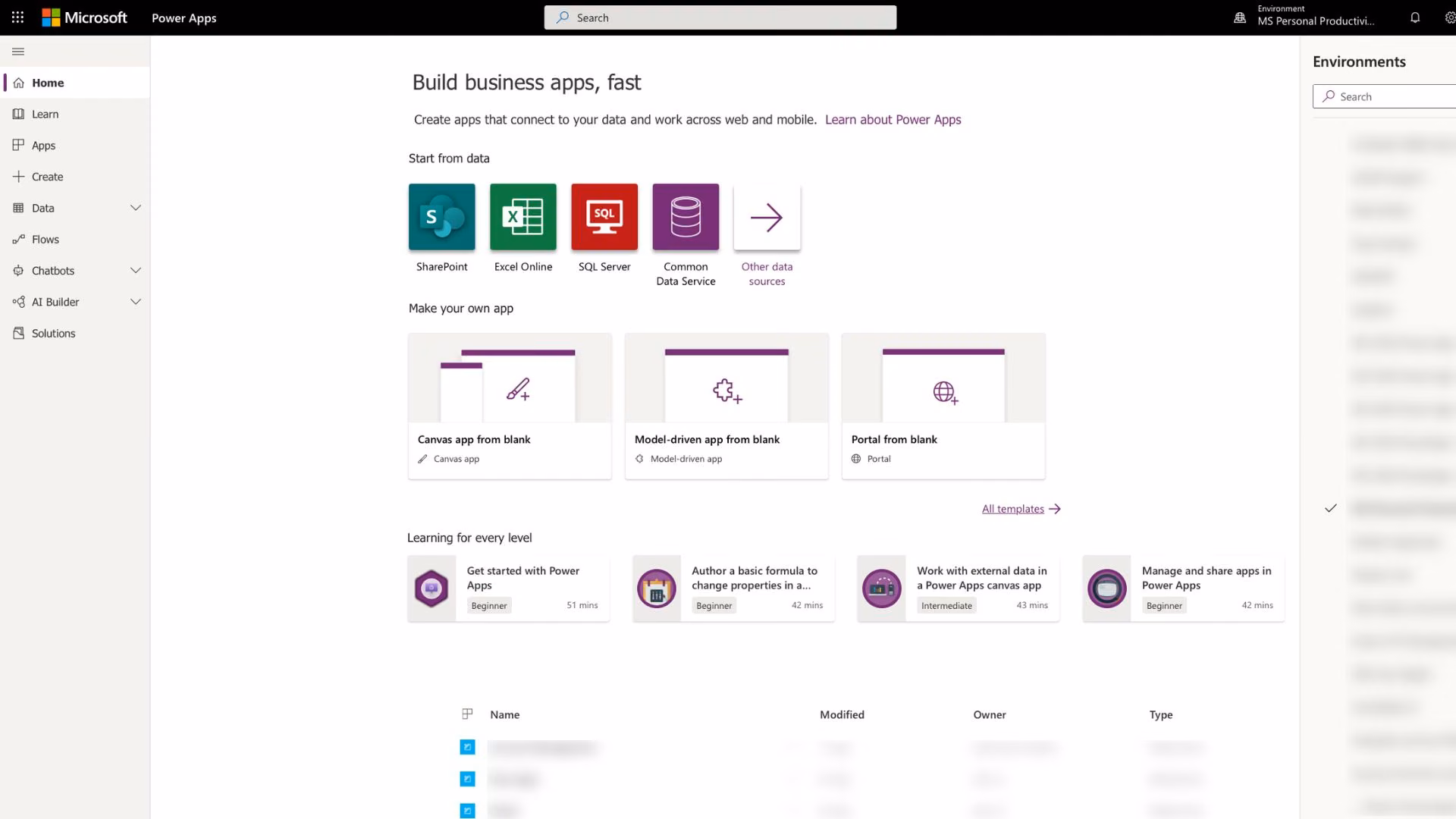The height and width of the screenshot is (819, 1456).
Task: Select Common Data Service tile
Action: (686, 217)
